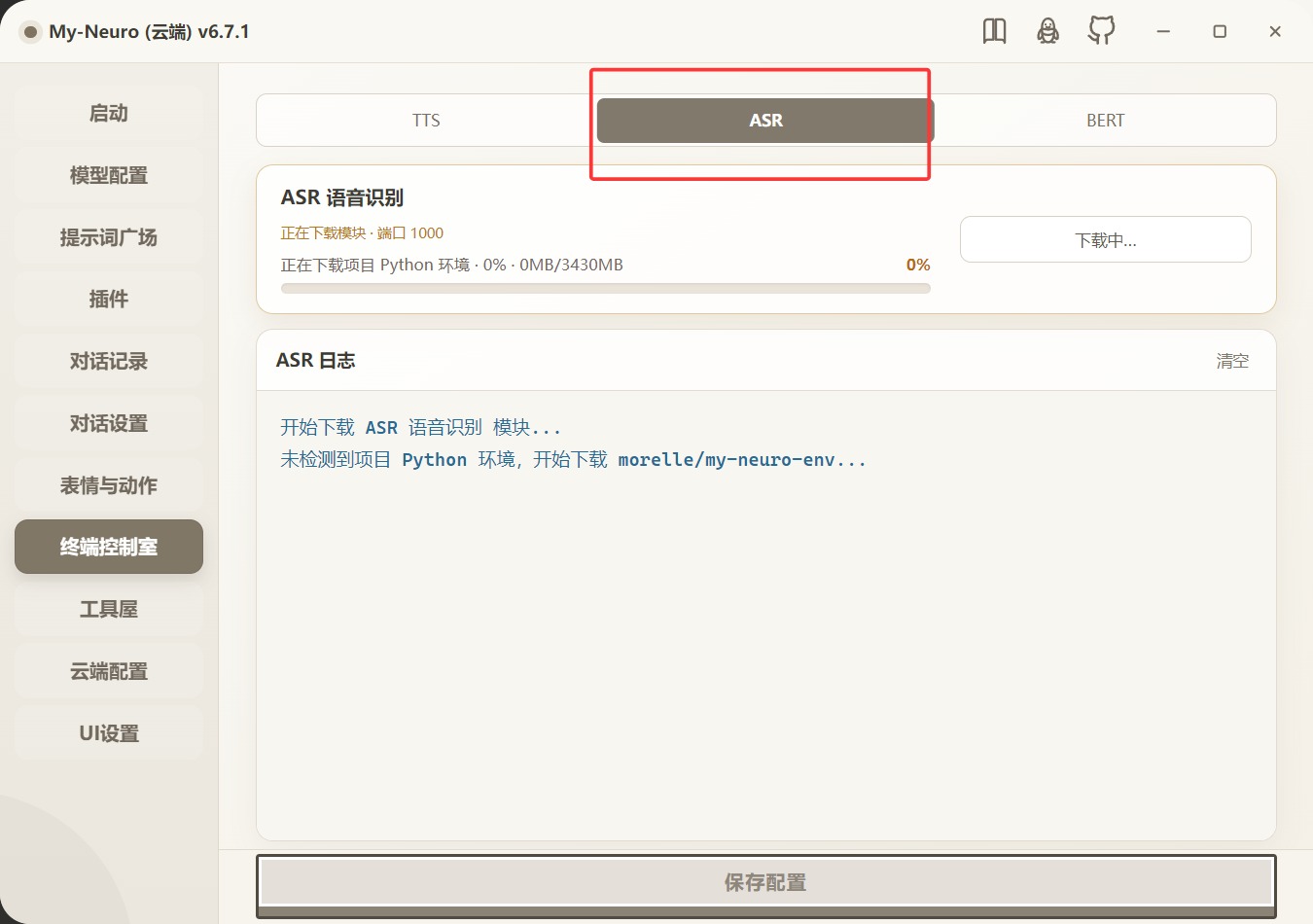Click the Python 环境 download progress text
Viewport: 1313px width, 924px height.
(452, 265)
